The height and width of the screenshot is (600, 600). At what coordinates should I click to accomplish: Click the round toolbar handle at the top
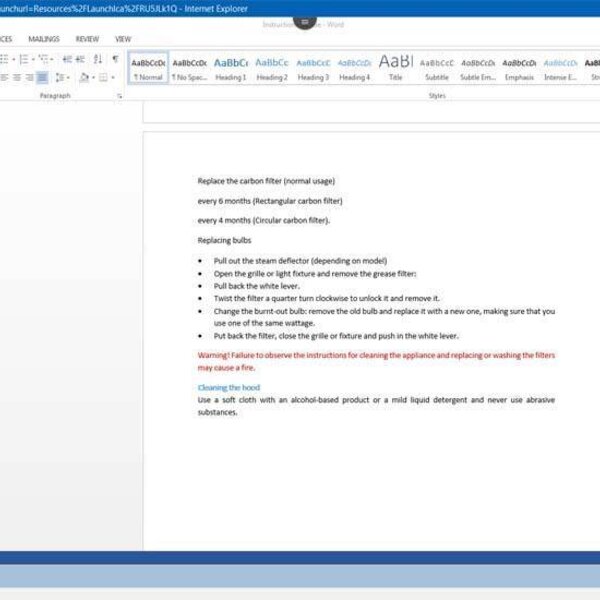[305, 22]
